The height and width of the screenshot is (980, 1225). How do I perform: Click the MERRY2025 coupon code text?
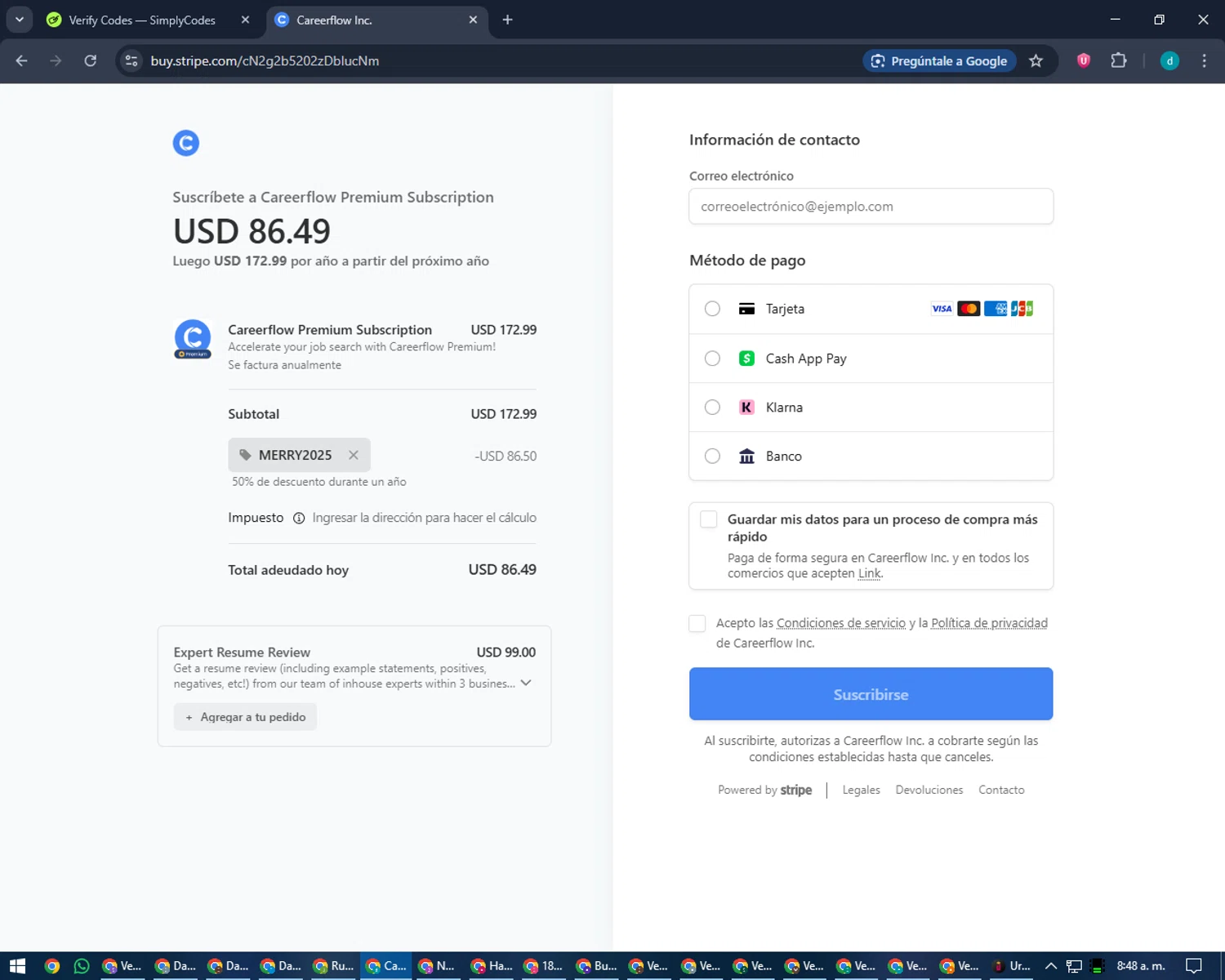[x=295, y=456]
